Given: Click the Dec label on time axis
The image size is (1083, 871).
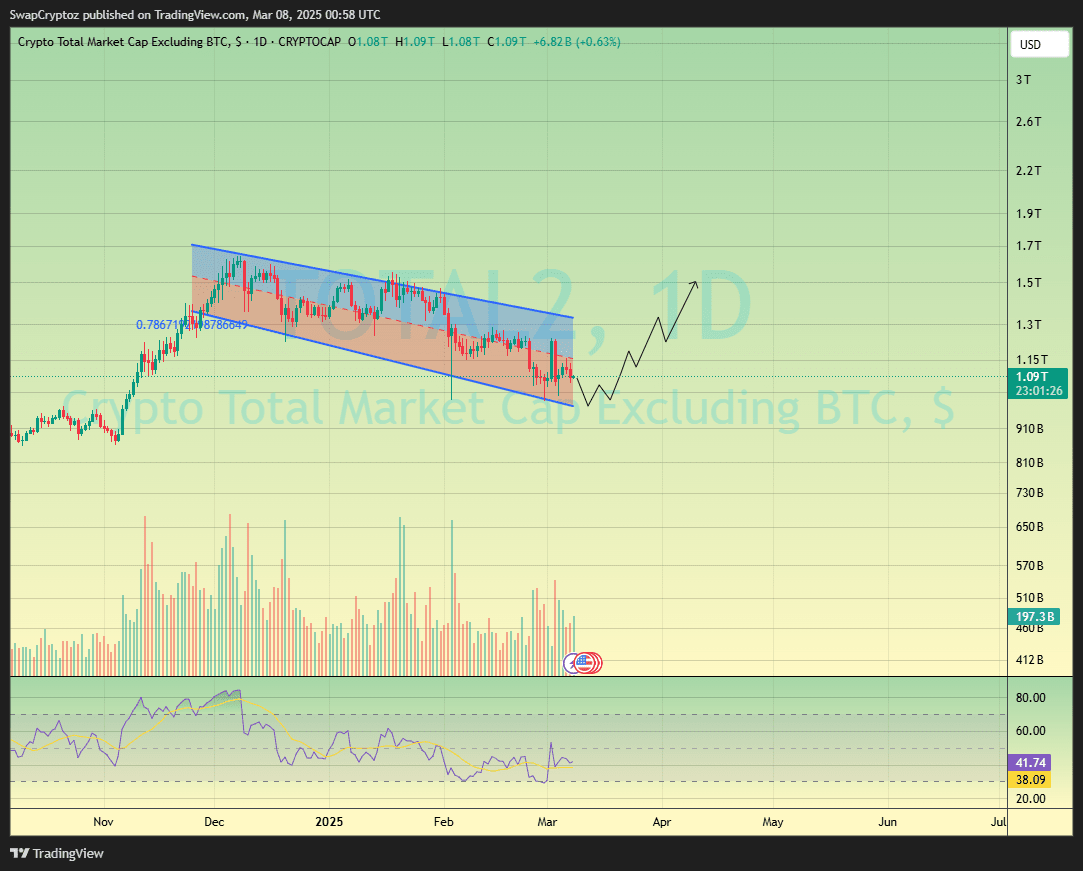Looking at the screenshot, I should pos(215,822).
